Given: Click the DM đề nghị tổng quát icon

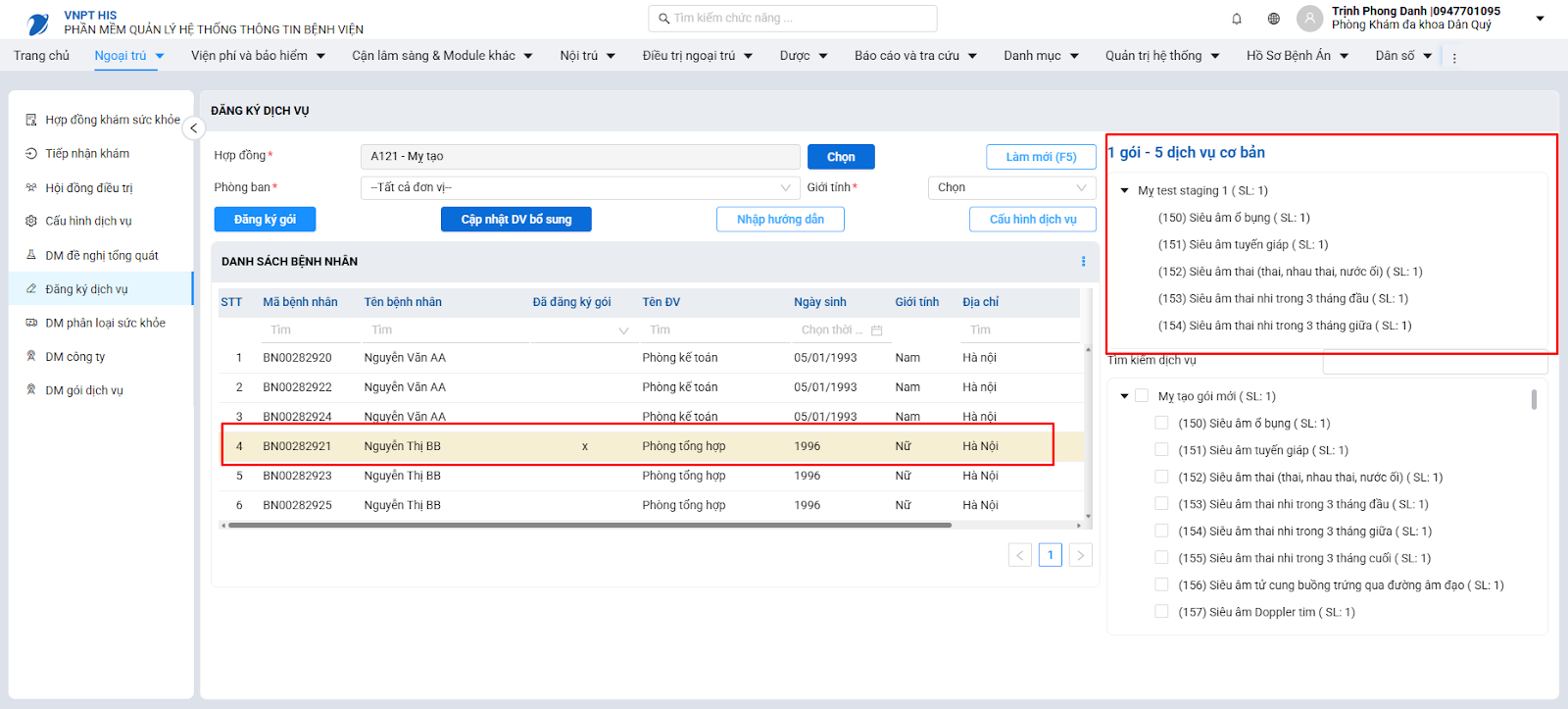Looking at the screenshot, I should click(x=31, y=255).
